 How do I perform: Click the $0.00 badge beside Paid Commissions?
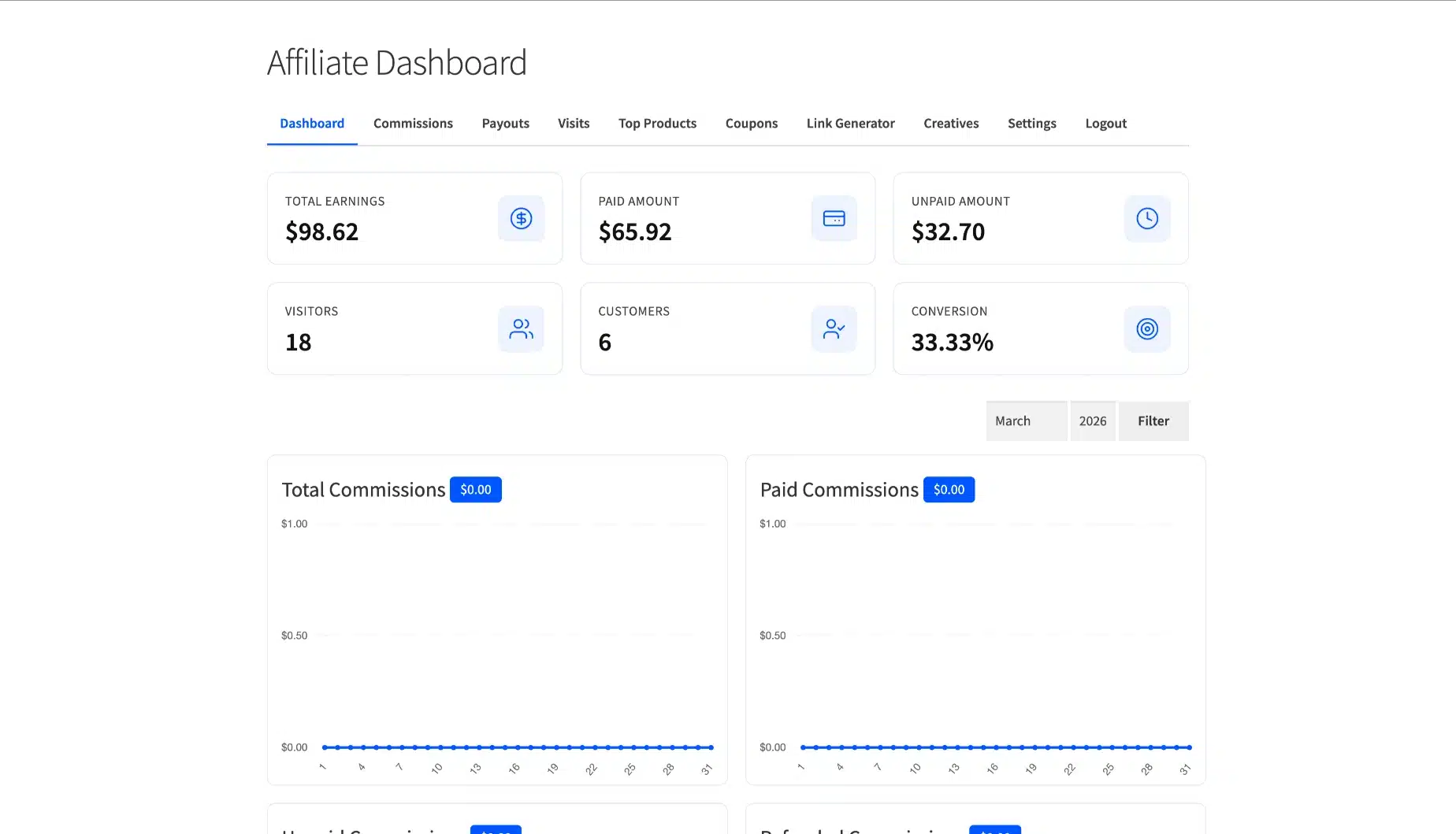(x=949, y=489)
